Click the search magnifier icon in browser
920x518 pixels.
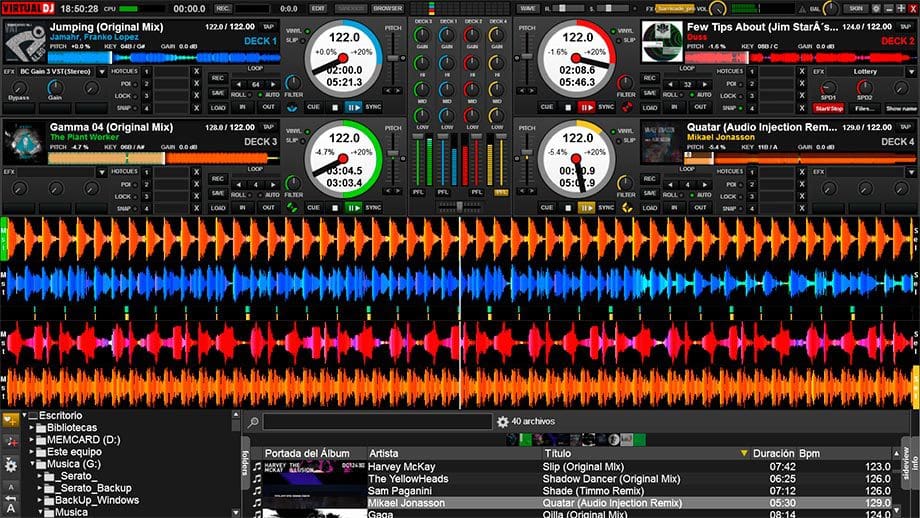[253, 422]
